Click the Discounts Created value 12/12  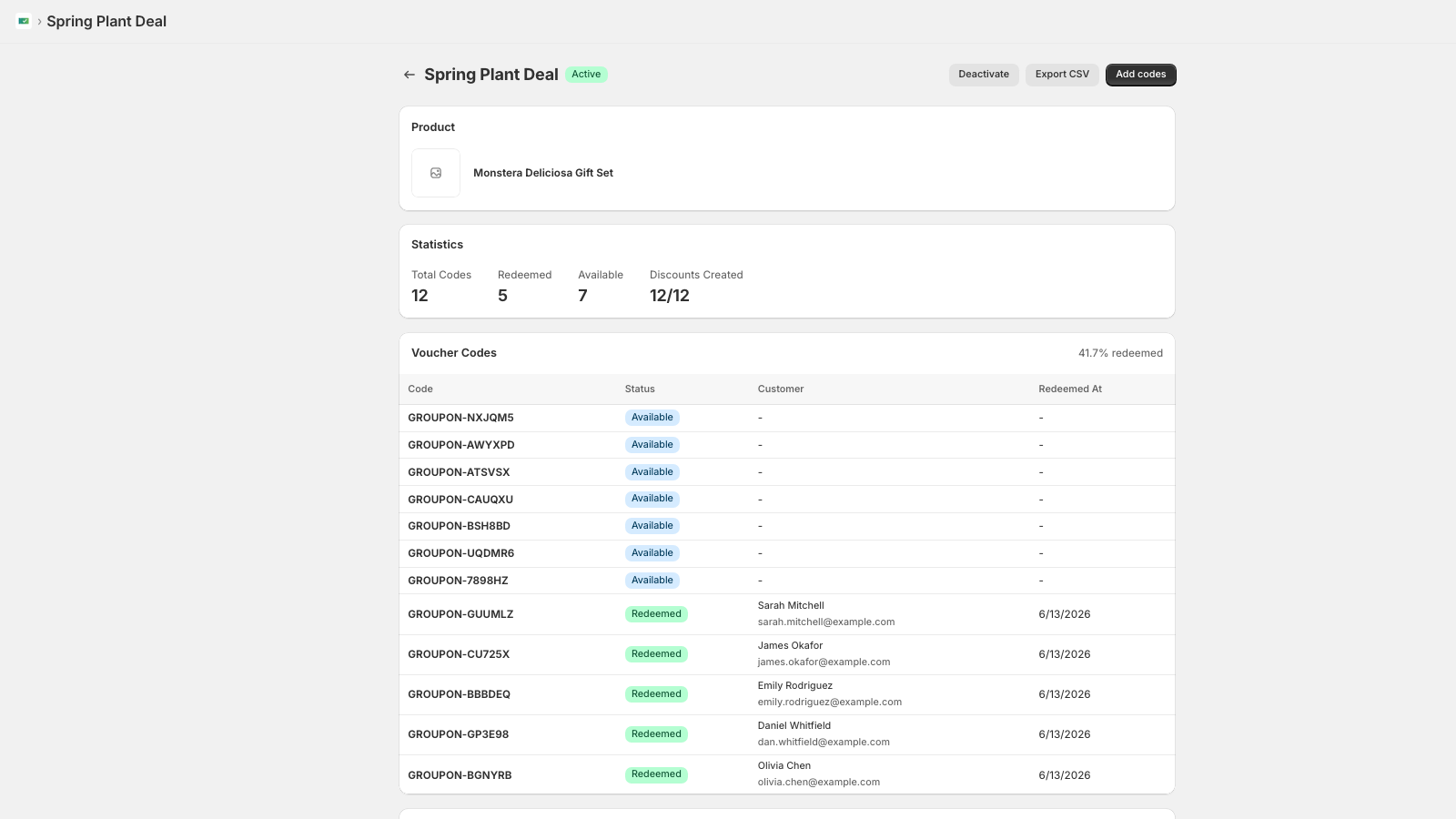[670, 296]
